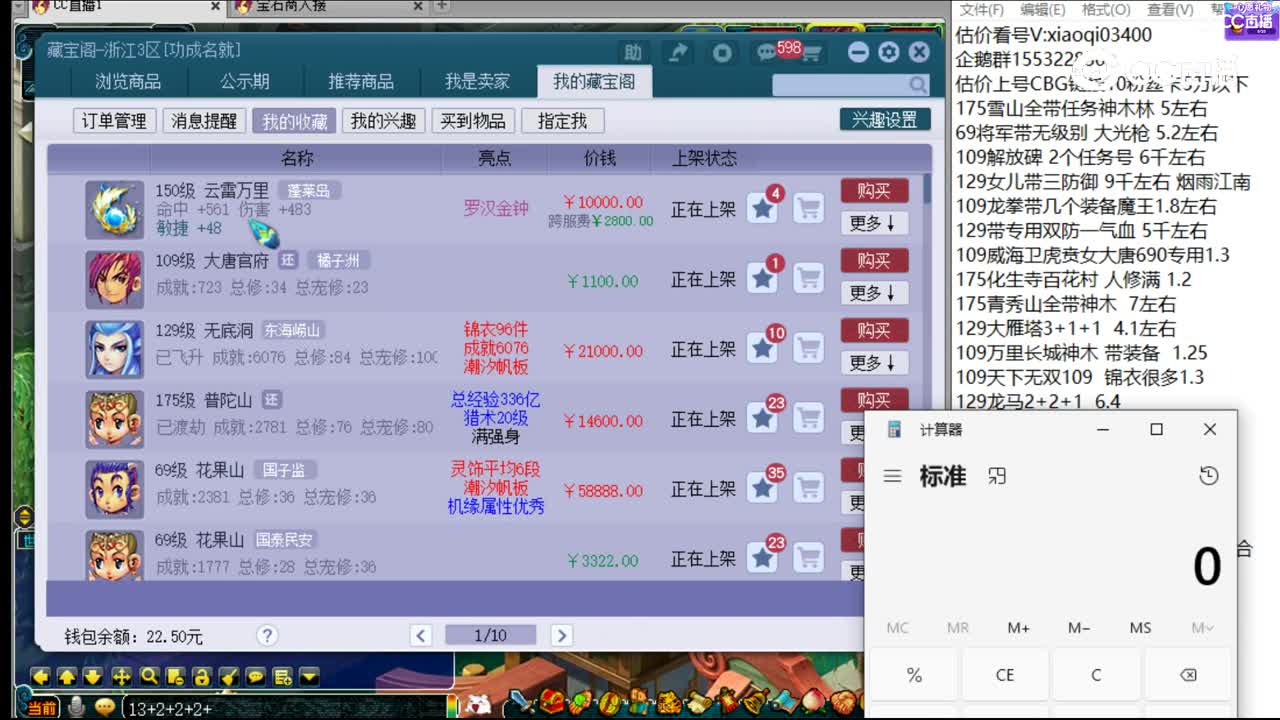Click the search magnifier in the search box

920,84
